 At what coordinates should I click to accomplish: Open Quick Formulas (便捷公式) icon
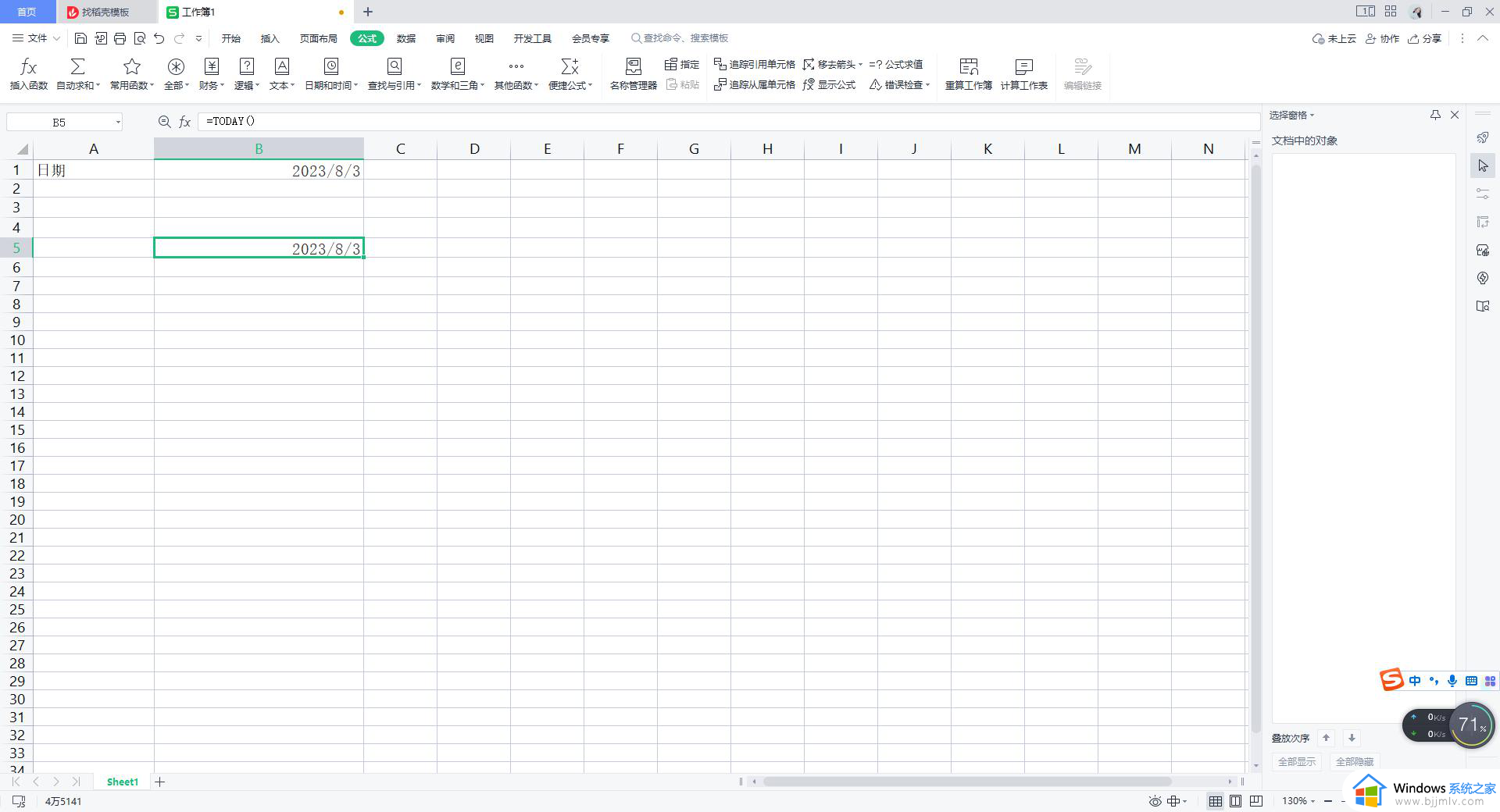click(x=570, y=67)
